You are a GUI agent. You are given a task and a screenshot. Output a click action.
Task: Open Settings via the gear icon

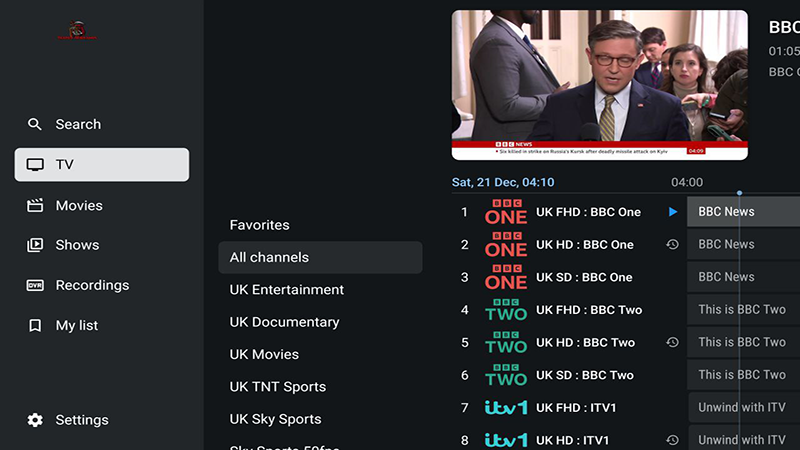click(35, 420)
